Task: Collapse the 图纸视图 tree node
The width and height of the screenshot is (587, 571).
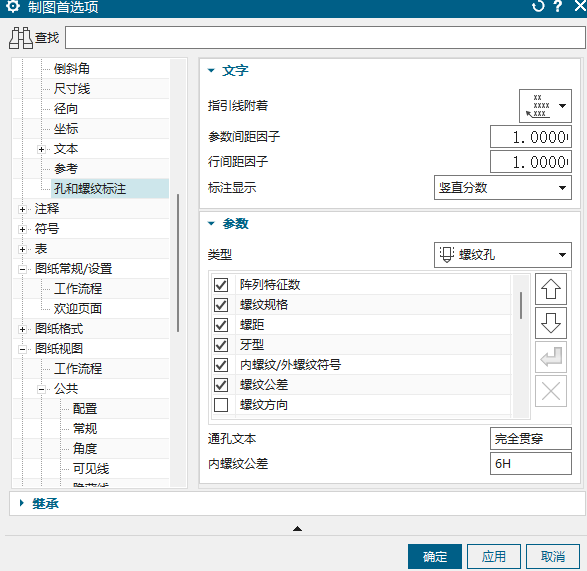Action: [22, 349]
